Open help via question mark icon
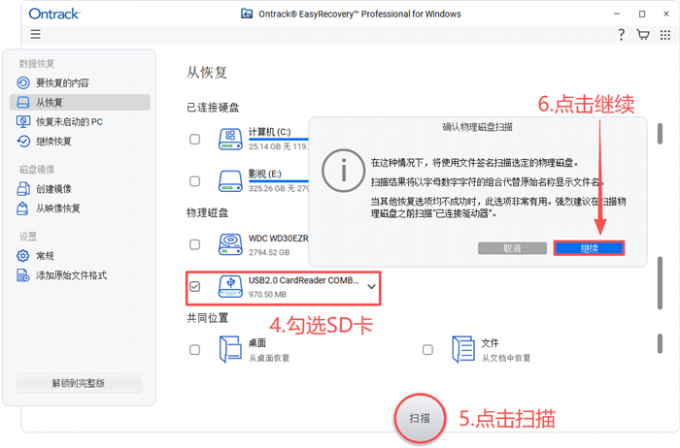This screenshot has height=448, width=680. click(x=621, y=34)
